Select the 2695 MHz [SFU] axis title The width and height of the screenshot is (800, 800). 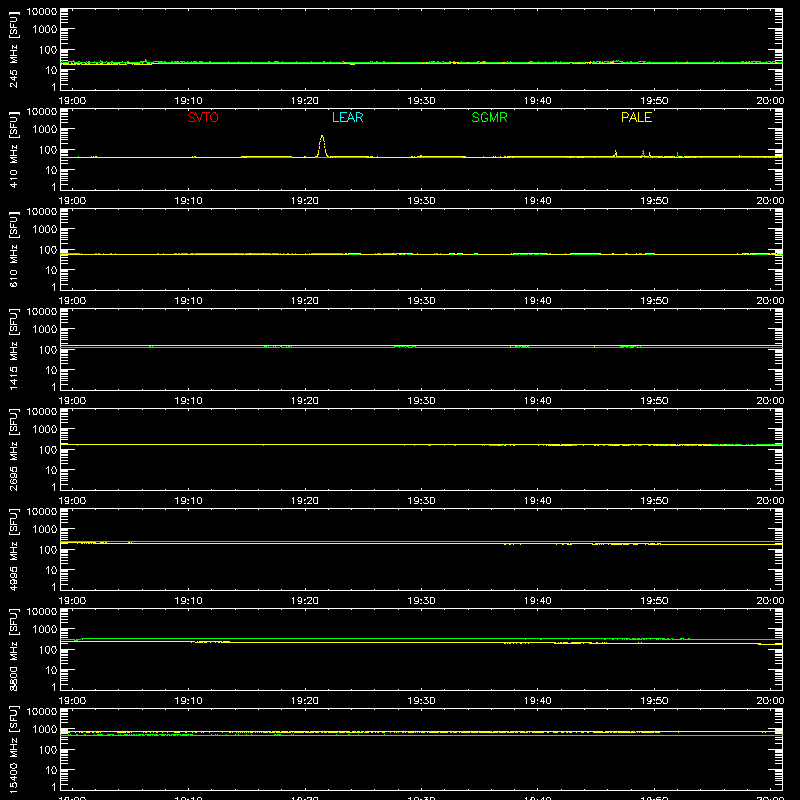14,449
